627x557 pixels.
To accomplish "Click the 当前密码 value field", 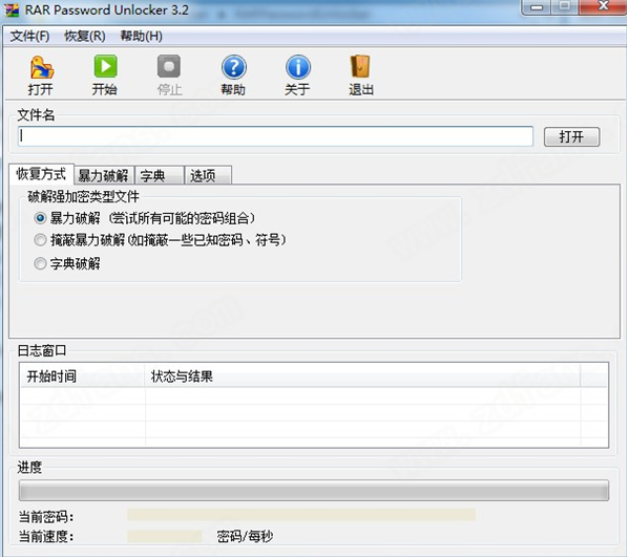I will point(302,515).
